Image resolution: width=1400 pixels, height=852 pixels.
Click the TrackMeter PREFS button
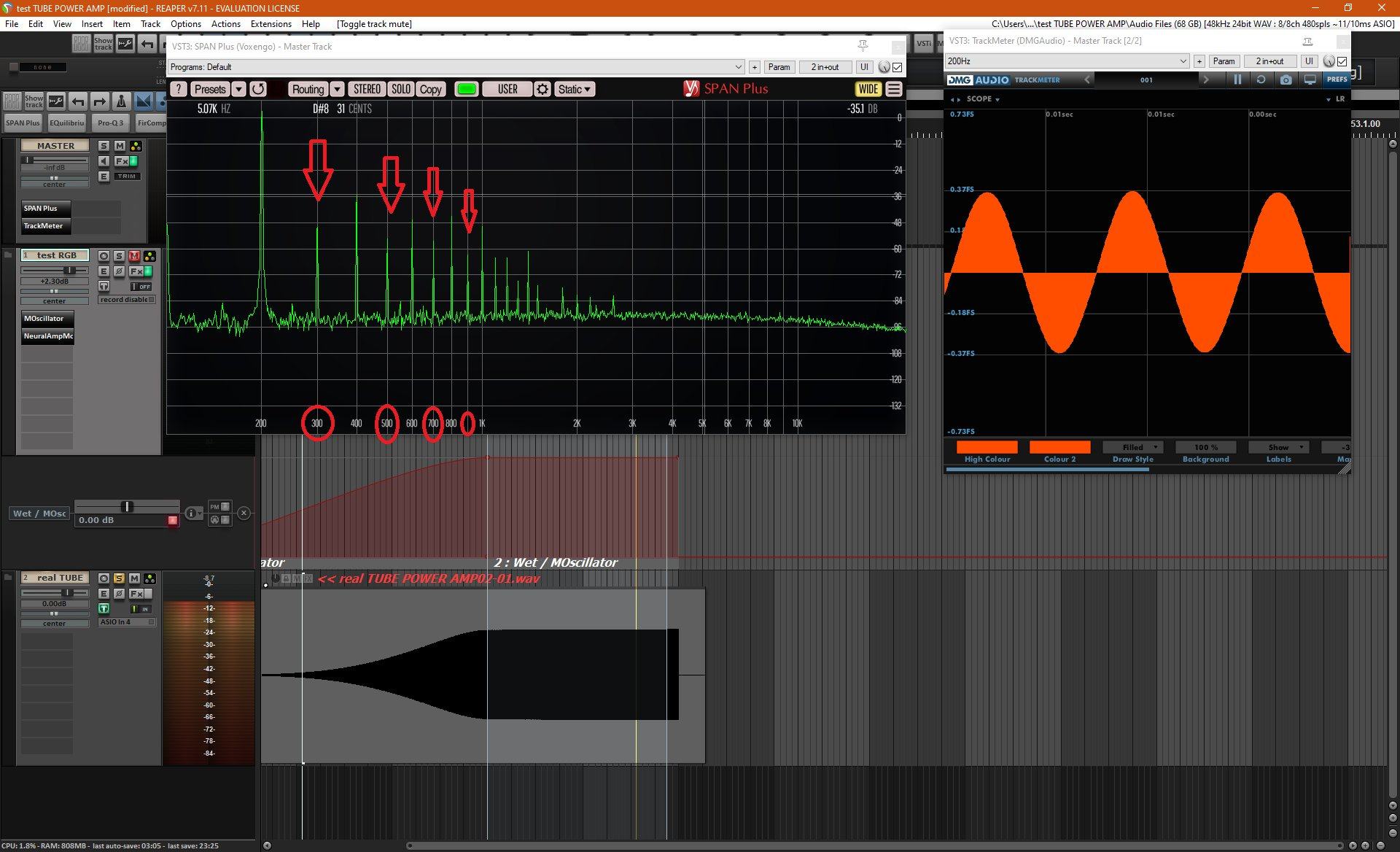(x=1337, y=80)
